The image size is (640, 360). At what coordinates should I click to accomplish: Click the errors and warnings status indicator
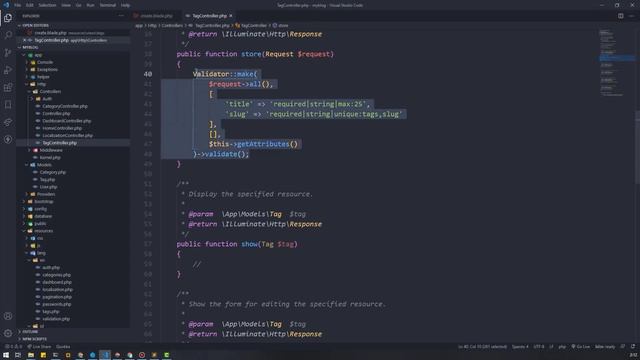[x=13, y=347]
